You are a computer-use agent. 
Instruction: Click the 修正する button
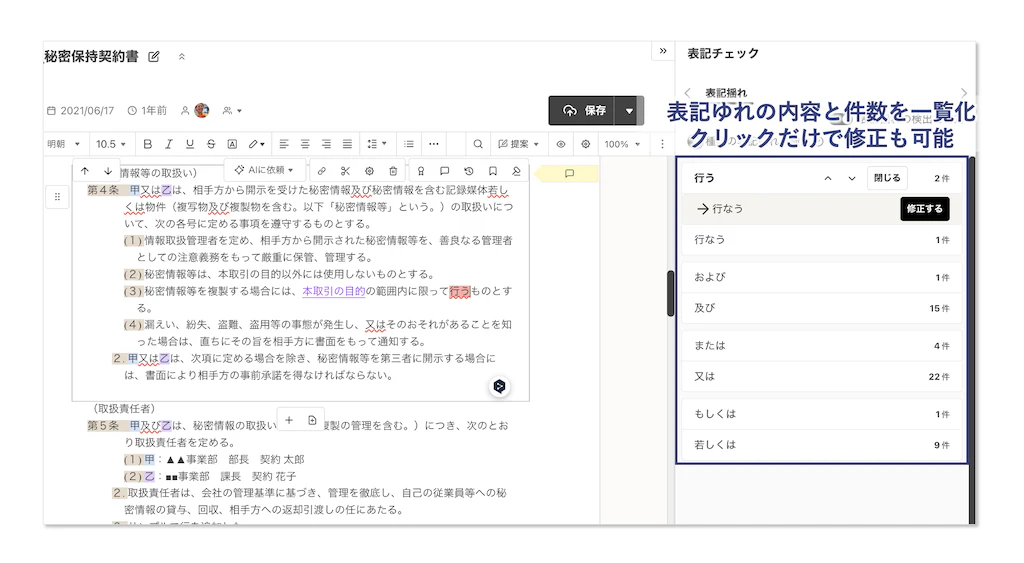point(924,209)
